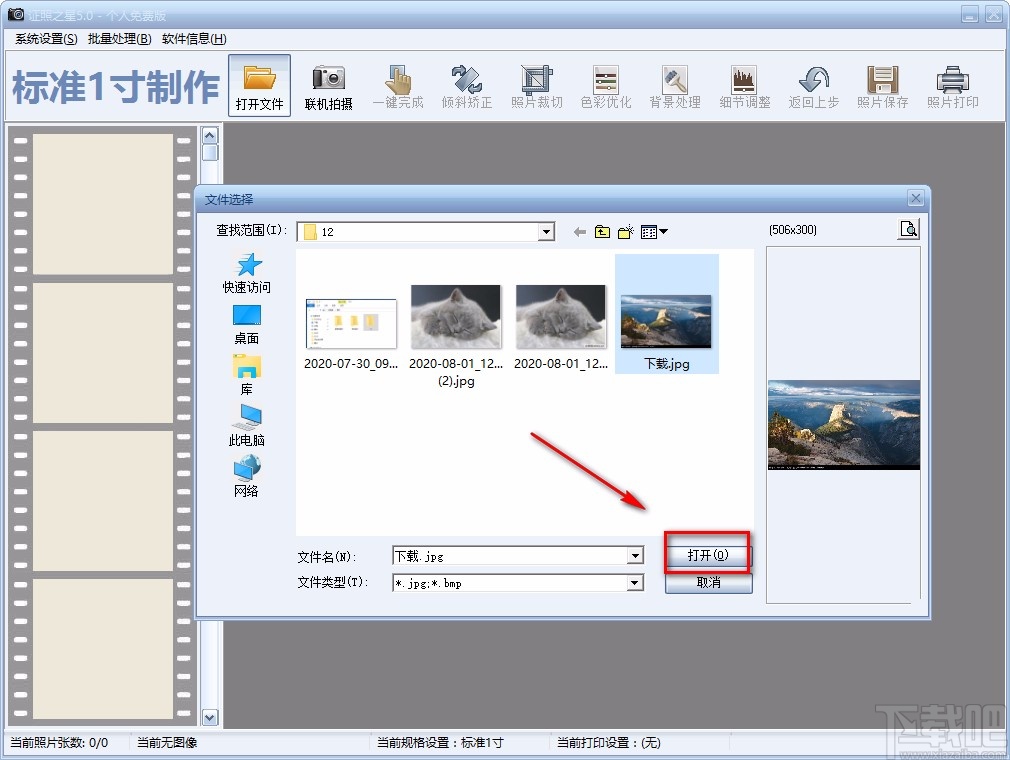
Task: Select 网络 network in the sidebar
Action: [247, 477]
